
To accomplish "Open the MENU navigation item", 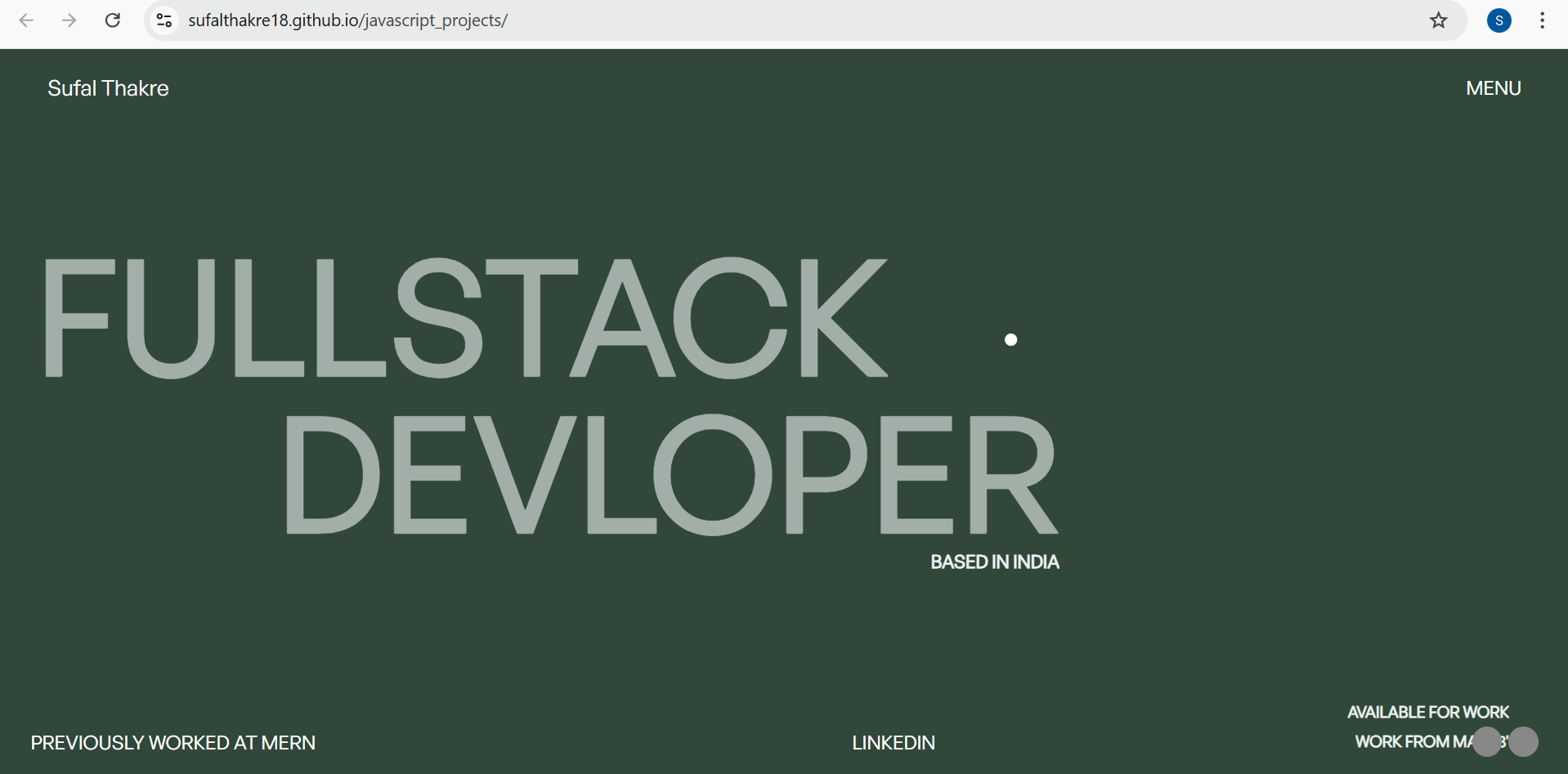I will tap(1493, 88).
